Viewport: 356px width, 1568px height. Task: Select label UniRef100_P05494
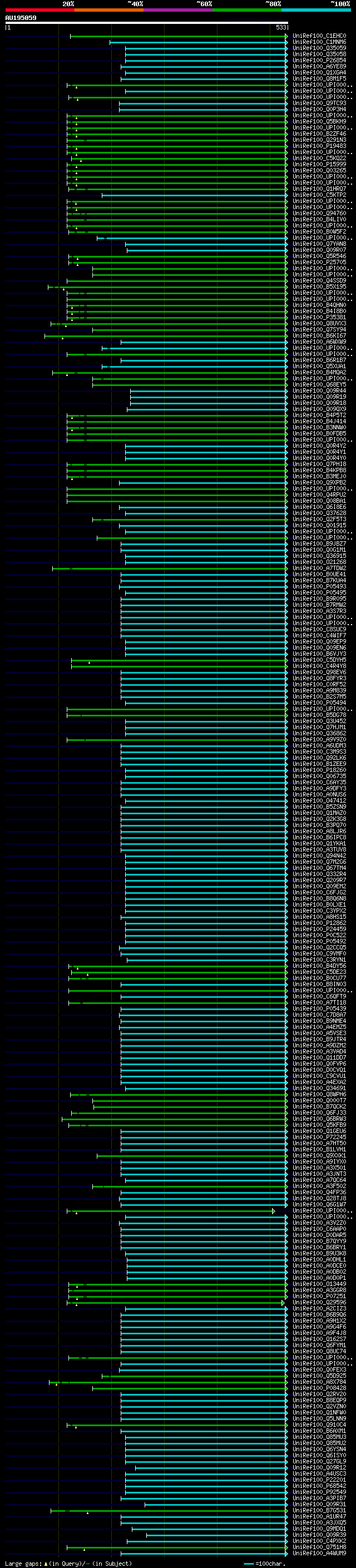pyautogui.click(x=319, y=703)
